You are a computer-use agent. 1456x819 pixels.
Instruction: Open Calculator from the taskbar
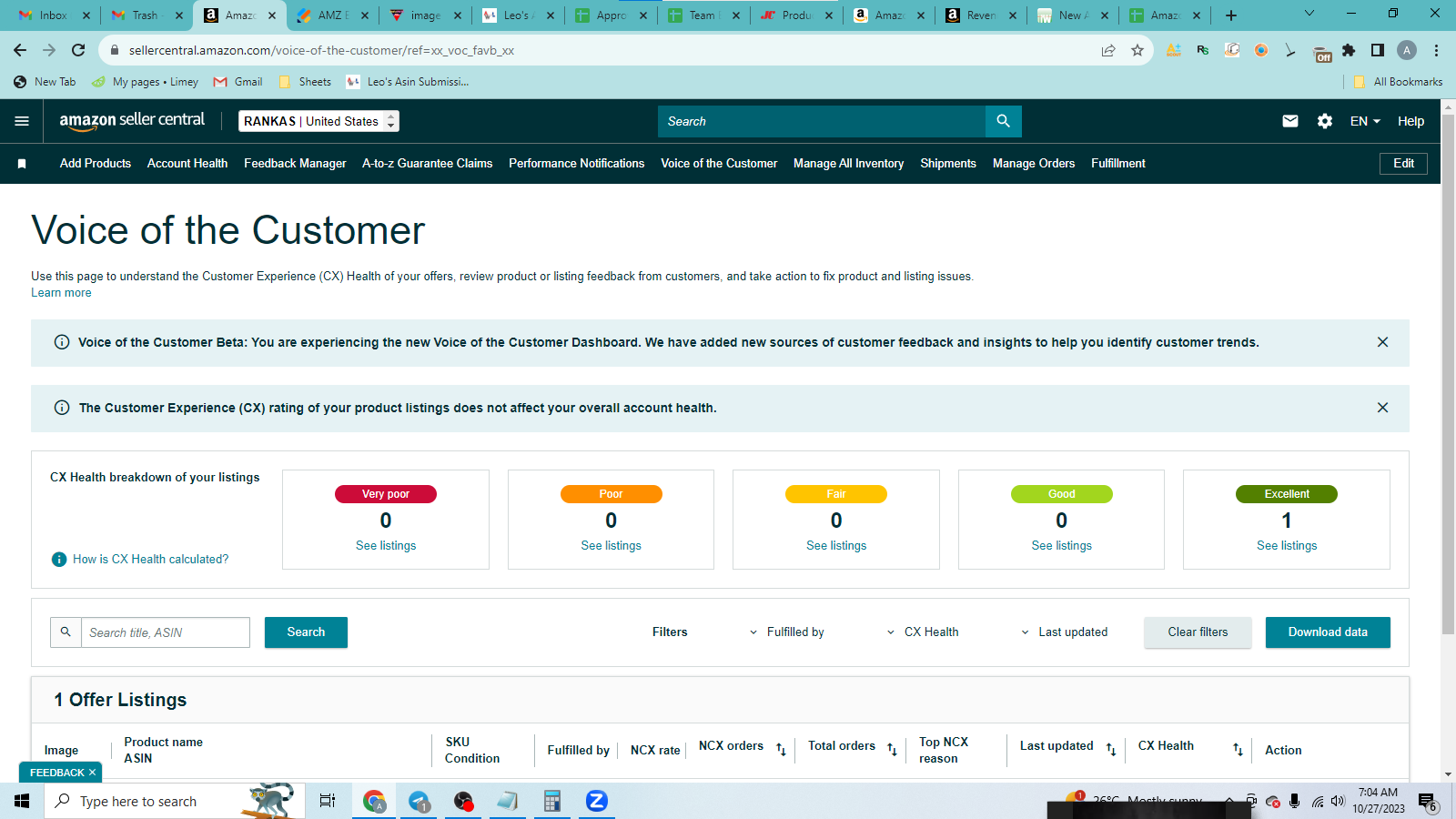tap(551, 801)
